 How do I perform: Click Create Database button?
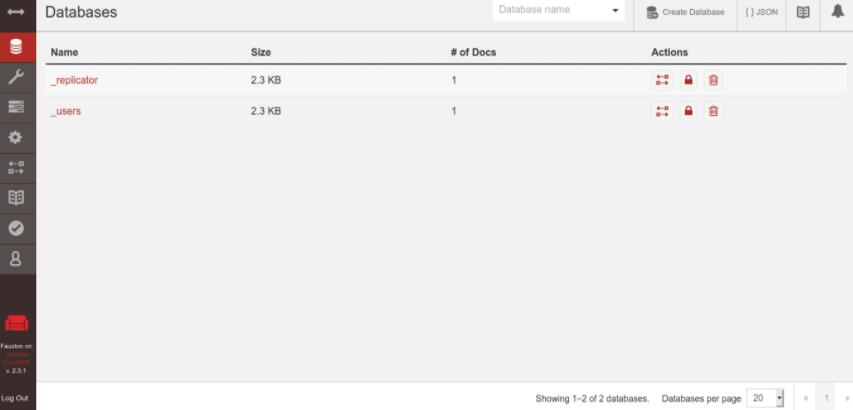pyautogui.click(x=685, y=13)
